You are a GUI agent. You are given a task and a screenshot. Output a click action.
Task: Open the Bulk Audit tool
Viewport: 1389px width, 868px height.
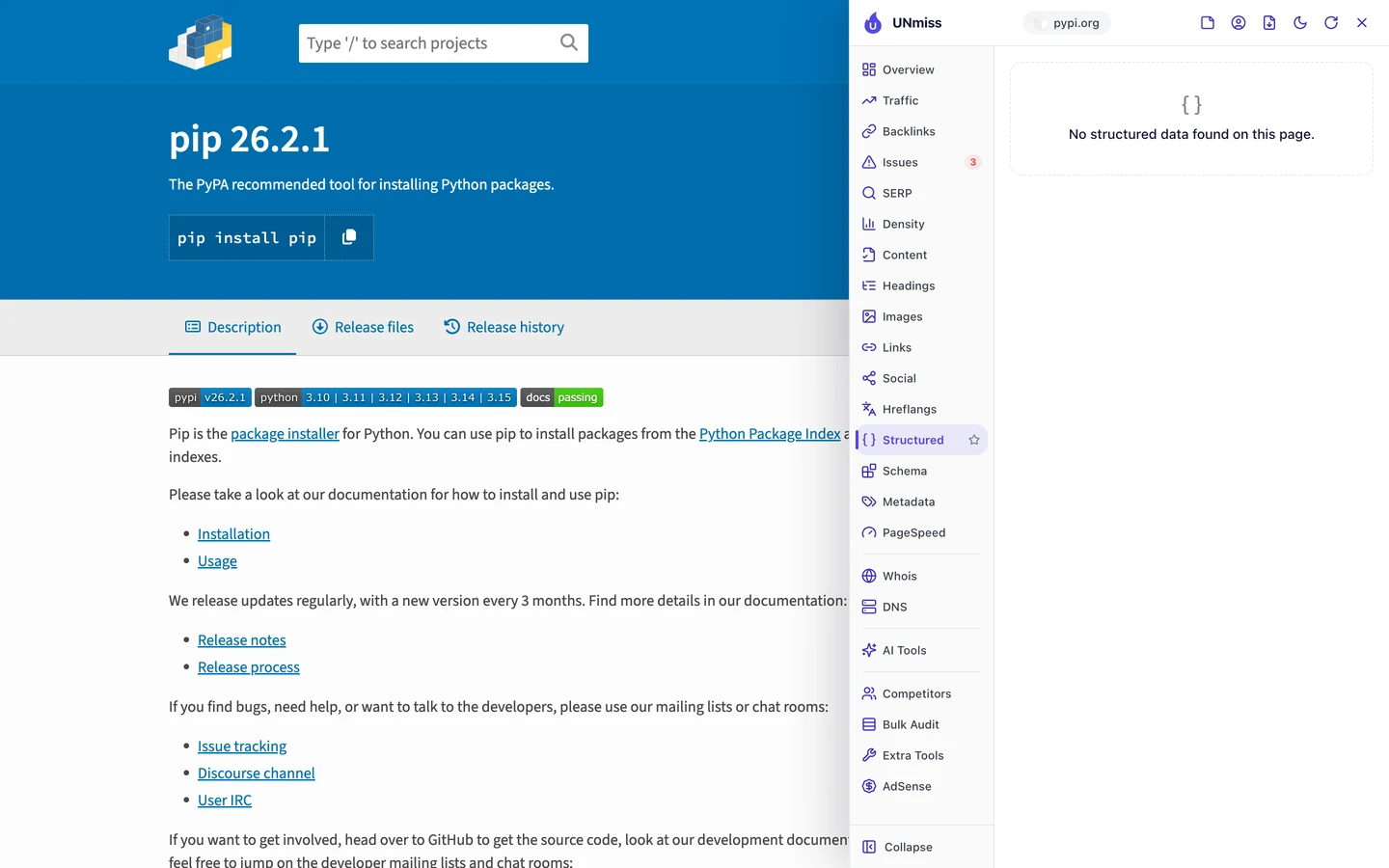(x=921, y=724)
